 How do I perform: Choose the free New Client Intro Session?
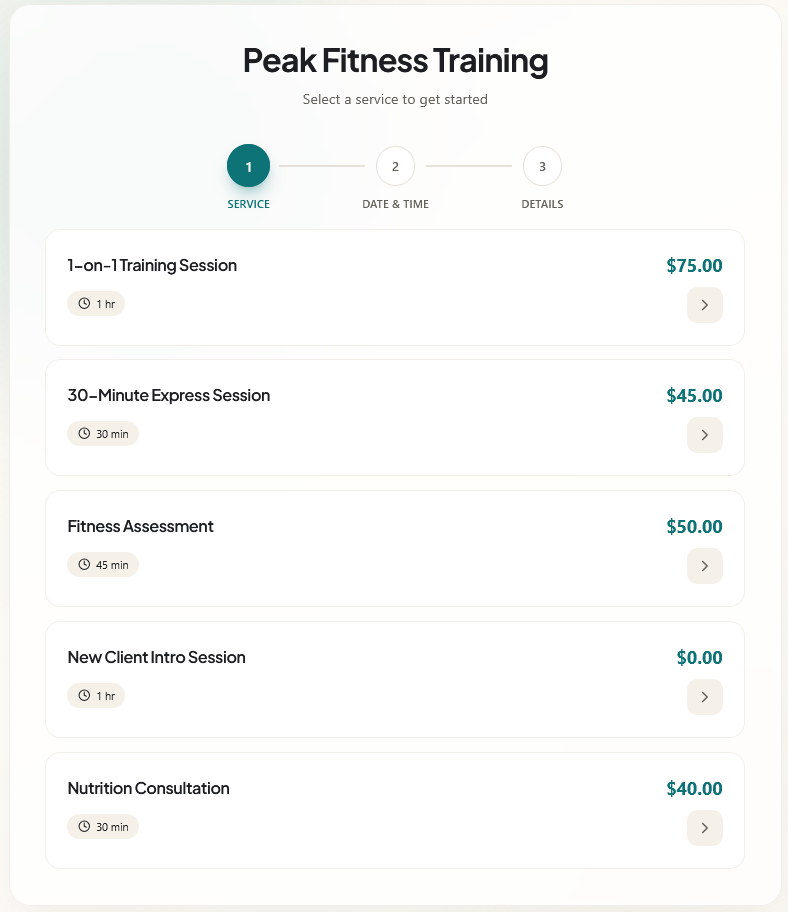coord(395,679)
